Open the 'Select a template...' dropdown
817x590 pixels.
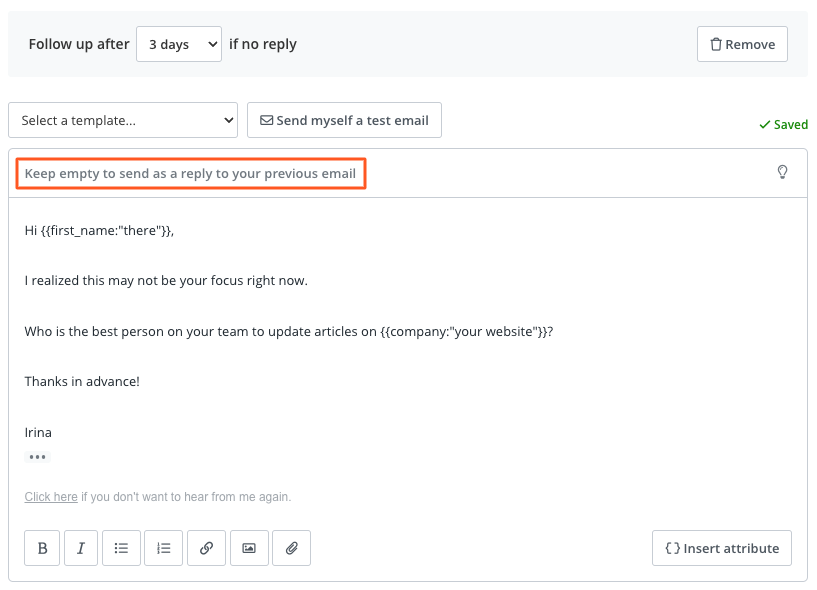tap(122, 119)
